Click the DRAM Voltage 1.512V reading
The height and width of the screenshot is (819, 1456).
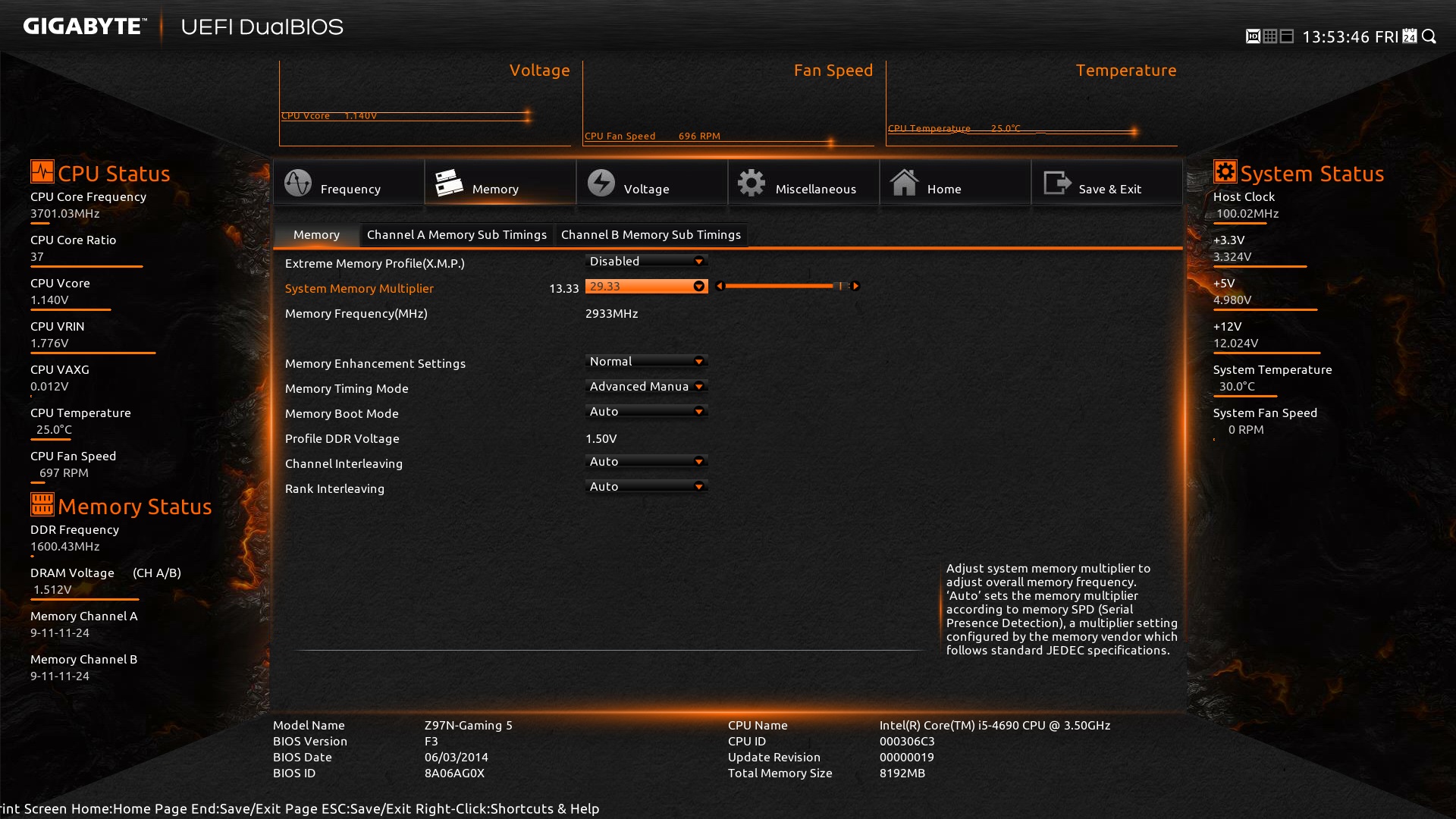click(52, 589)
